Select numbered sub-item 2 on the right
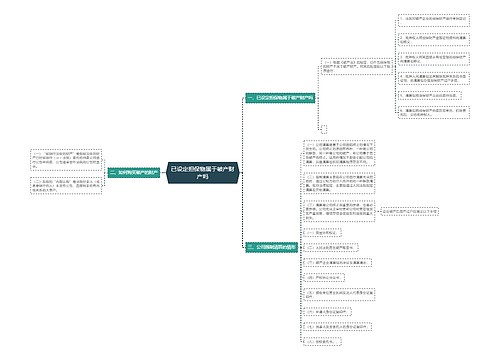This screenshot has width=500, height=360. (x=434, y=40)
